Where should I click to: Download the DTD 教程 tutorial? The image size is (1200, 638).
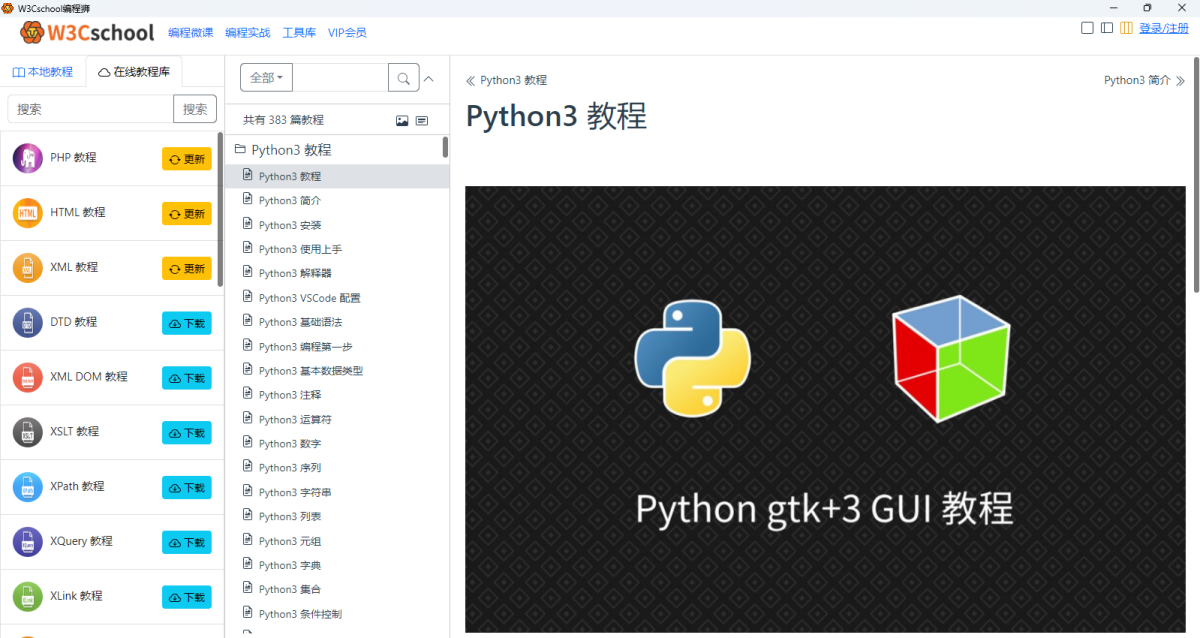[x=187, y=323]
